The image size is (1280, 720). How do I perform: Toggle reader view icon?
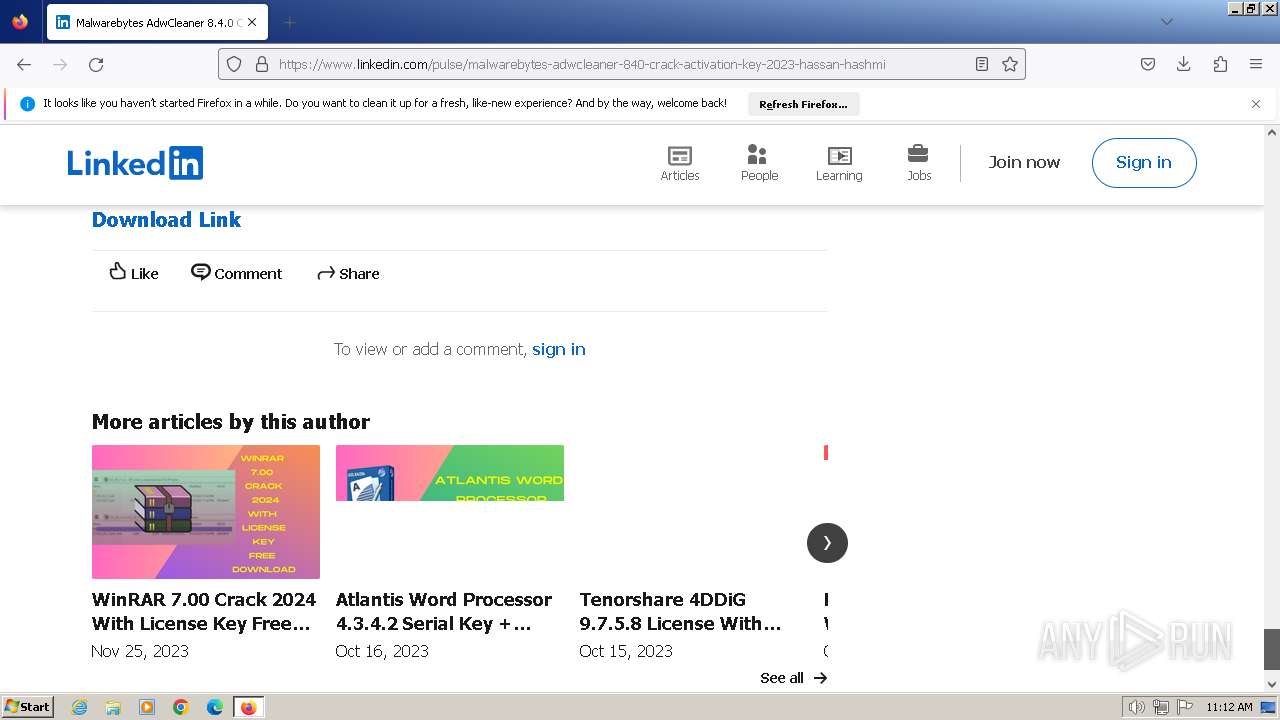point(982,64)
